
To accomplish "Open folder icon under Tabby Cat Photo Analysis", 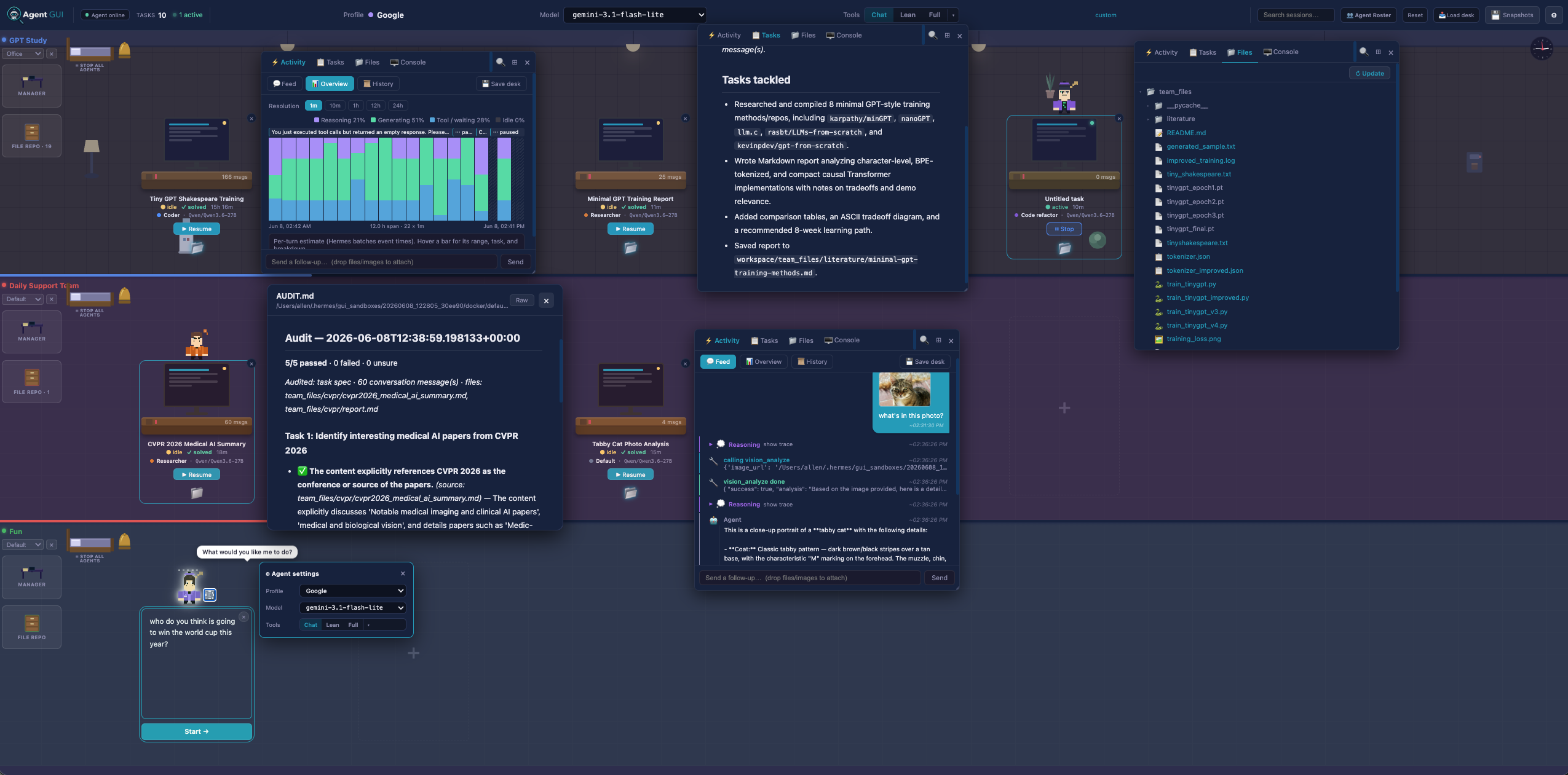I will tap(630, 493).
